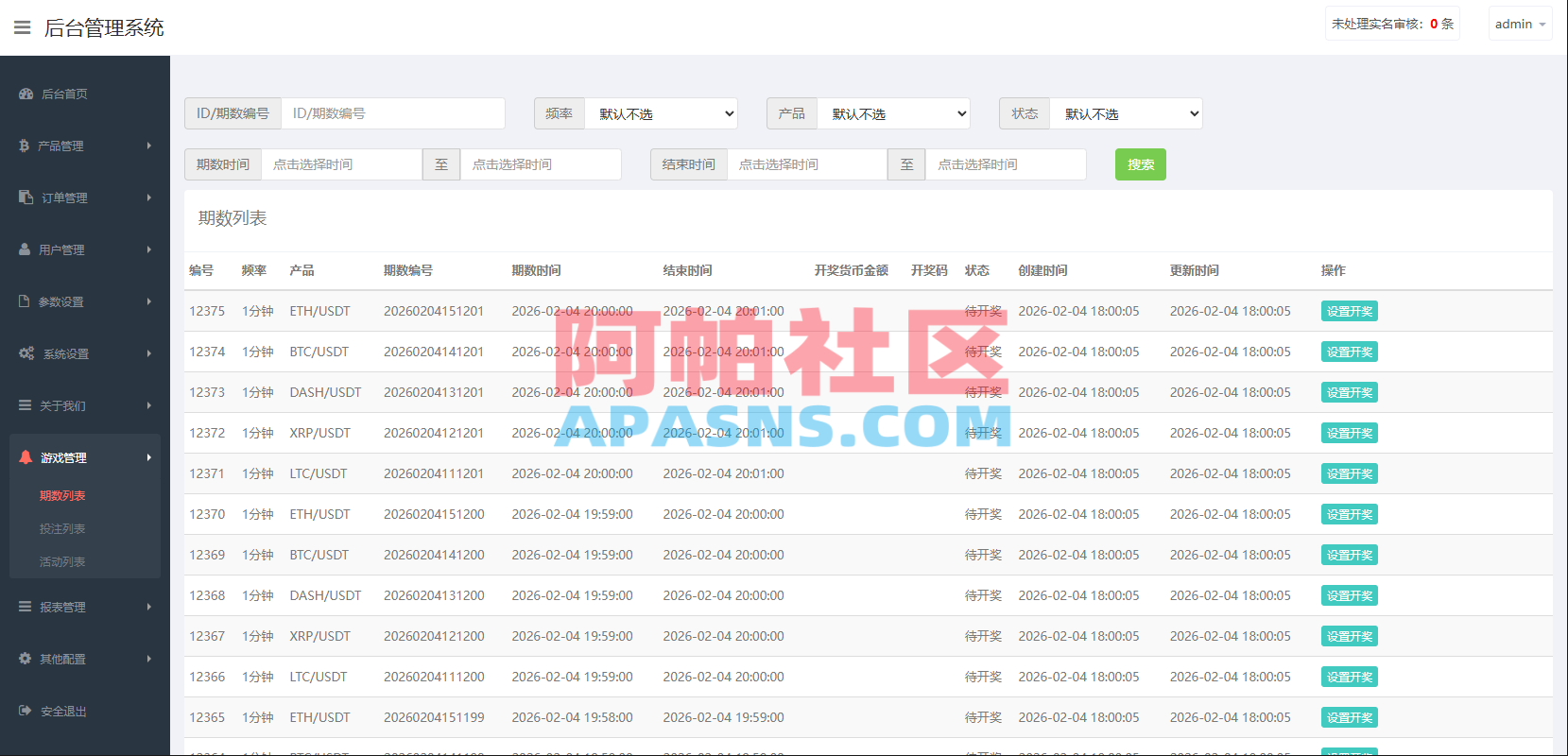Viewport: 1568px width, 756px height.
Task: Open 投注列表 in the sidebar
Action: tap(62, 528)
